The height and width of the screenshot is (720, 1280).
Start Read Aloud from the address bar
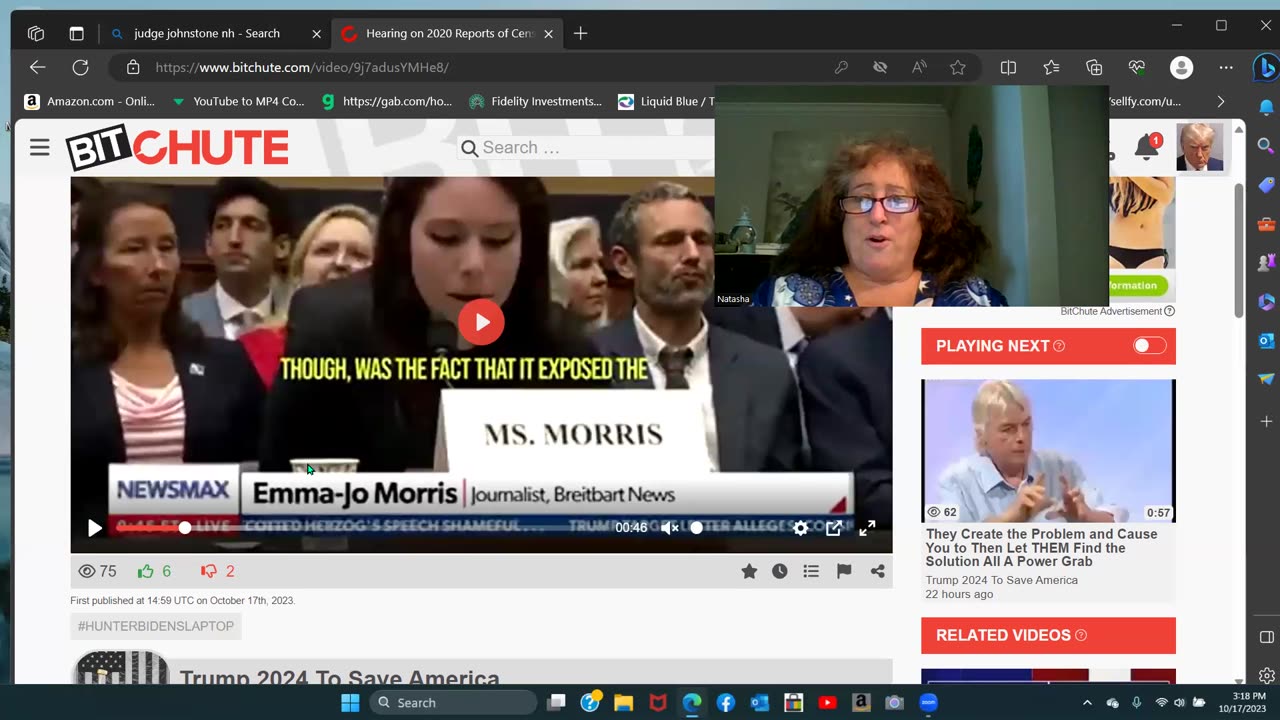click(x=919, y=67)
